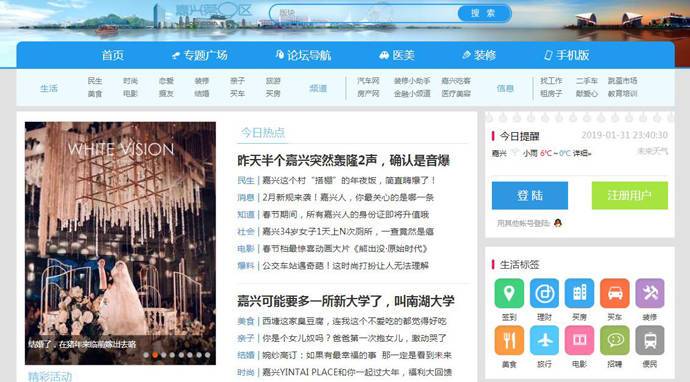Select the second carousel dot indicator
Viewport: 690px width, 382px height.
pyautogui.click(x=155, y=355)
